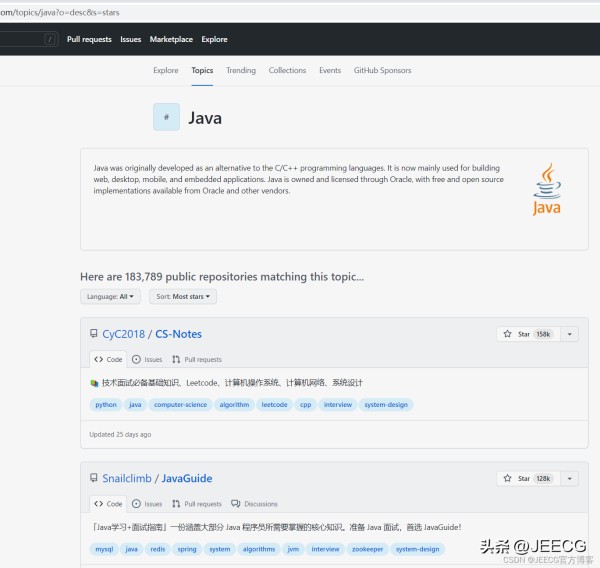Click the redis topic tag
This screenshot has width=600, height=568.
tap(158, 549)
